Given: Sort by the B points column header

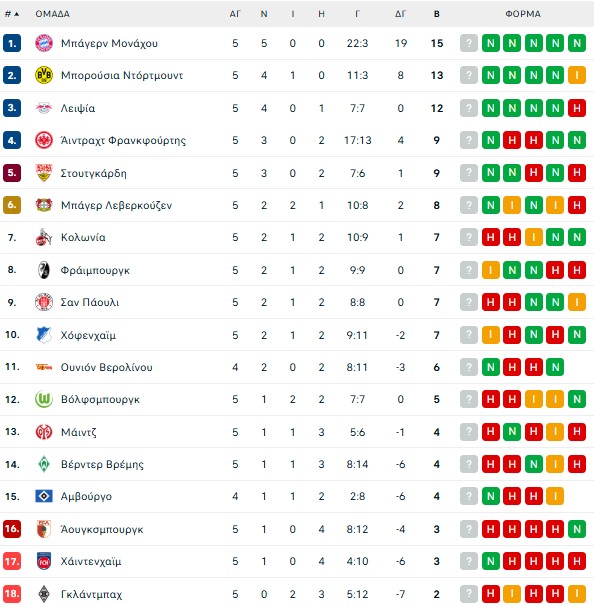Looking at the screenshot, I should (436, 14).
